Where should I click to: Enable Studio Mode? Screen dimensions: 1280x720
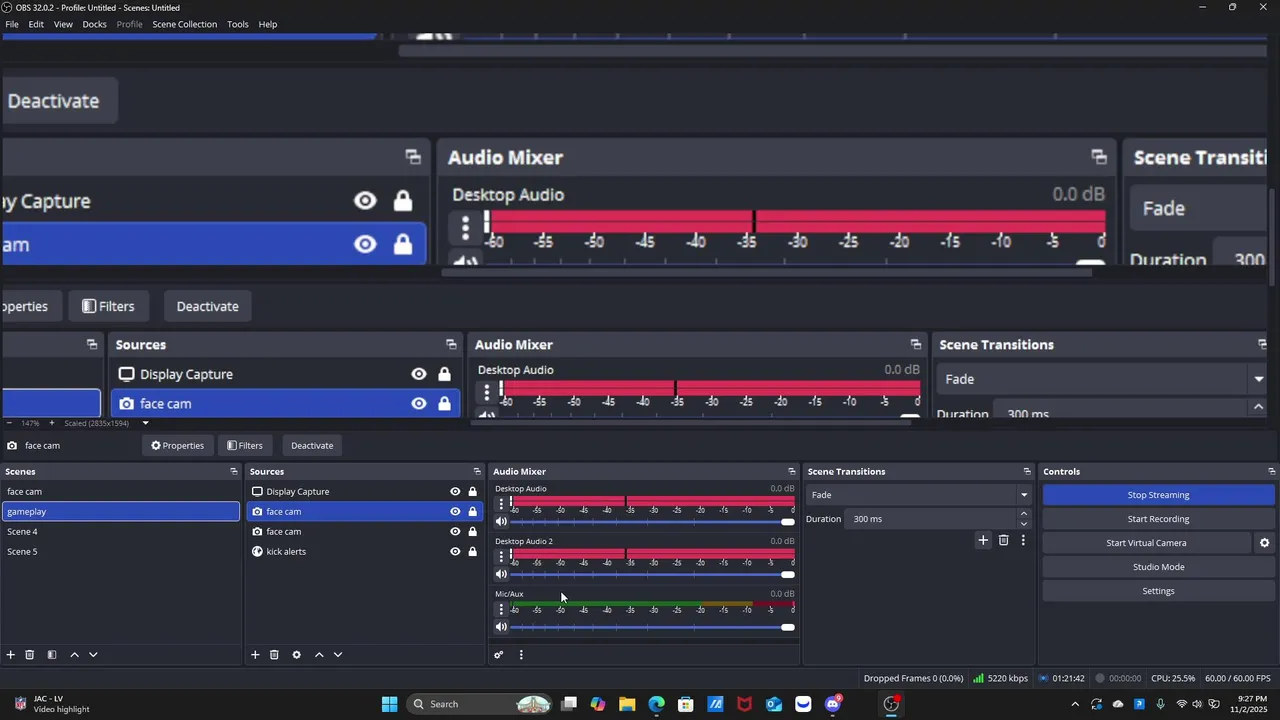(x=1158, y=567)
